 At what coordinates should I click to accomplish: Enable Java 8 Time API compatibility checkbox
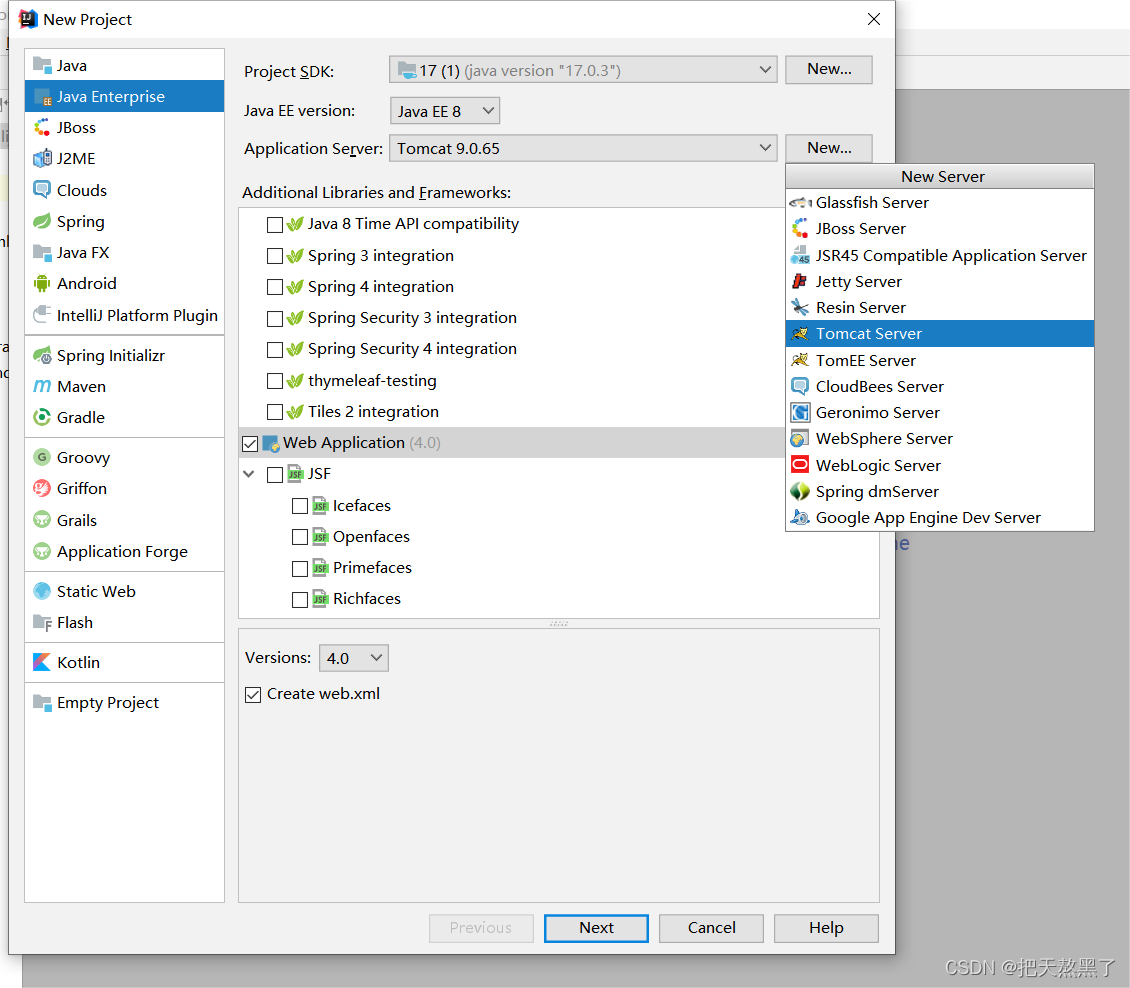(275, 225)
